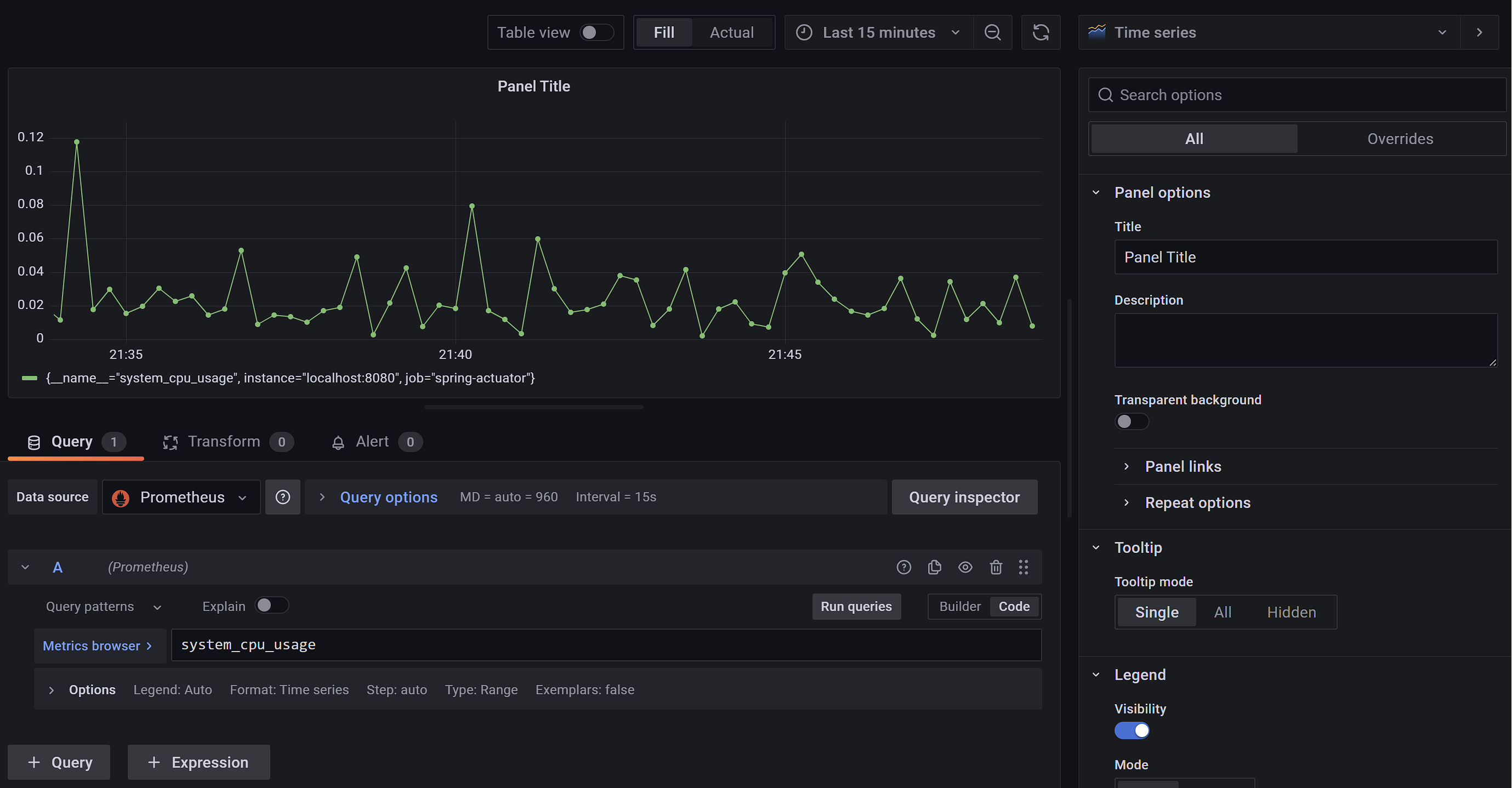Click the refresh dashboard icon
The width and height of the screenshot is (1512, 788).
[1040, 32]
